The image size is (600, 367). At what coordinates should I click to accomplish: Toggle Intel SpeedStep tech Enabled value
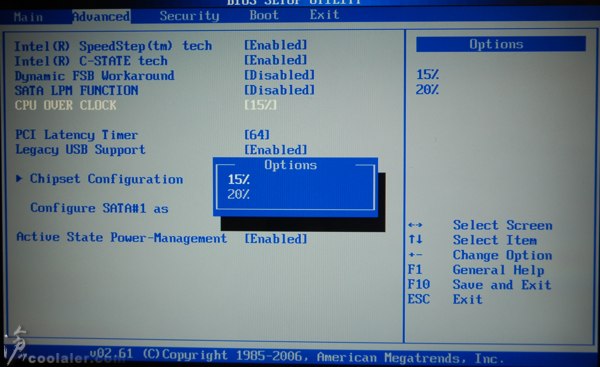[x=276, y=45]
